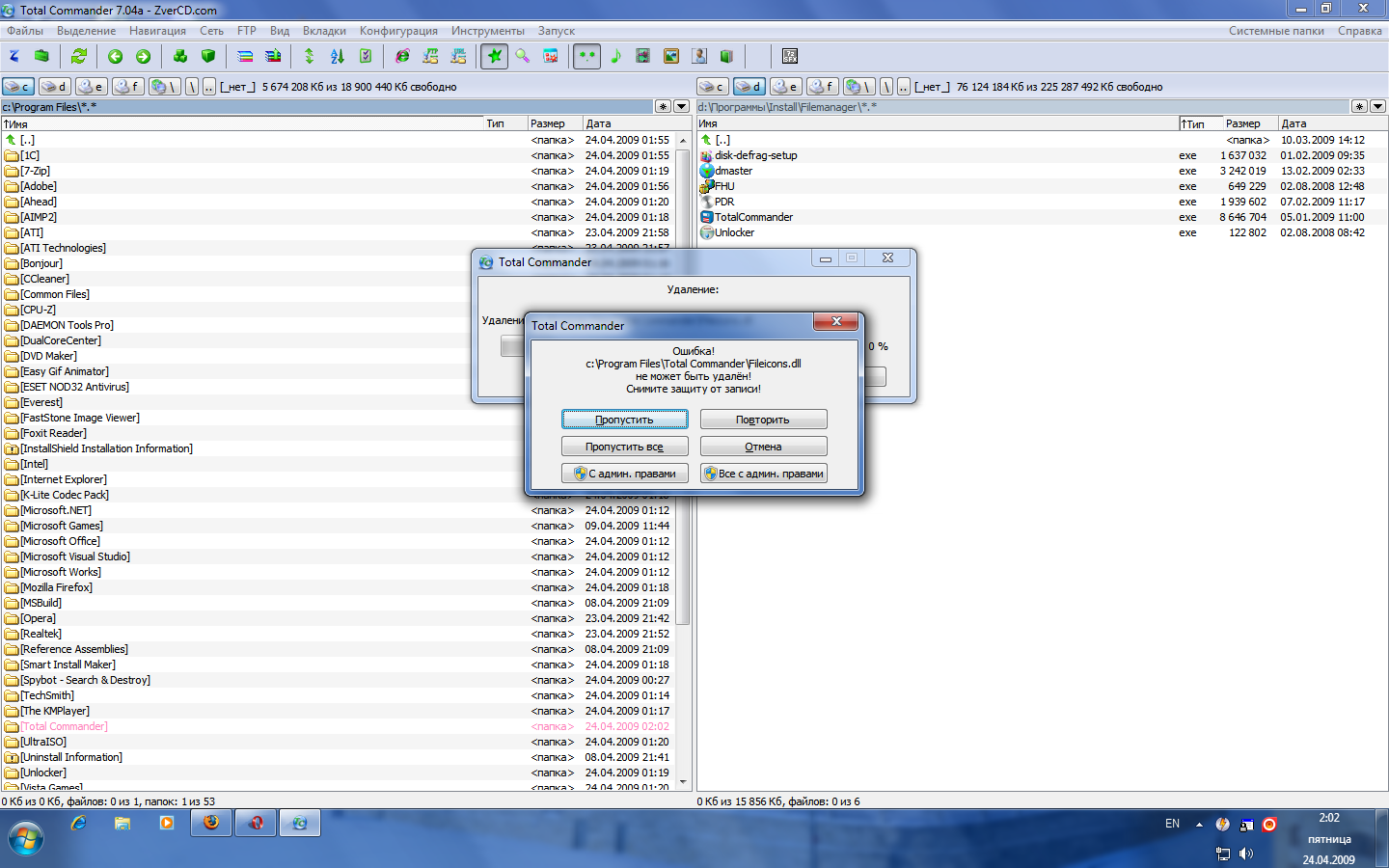Image resolution: width=1389 pixels, height=868 pixels.
Task: Click the green refresh arrows toolbar icon
Action: [79, 56]
